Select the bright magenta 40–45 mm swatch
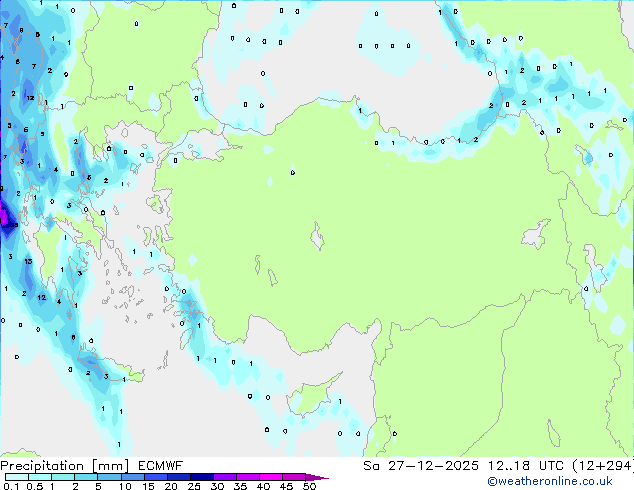 (x=271, y=477)
